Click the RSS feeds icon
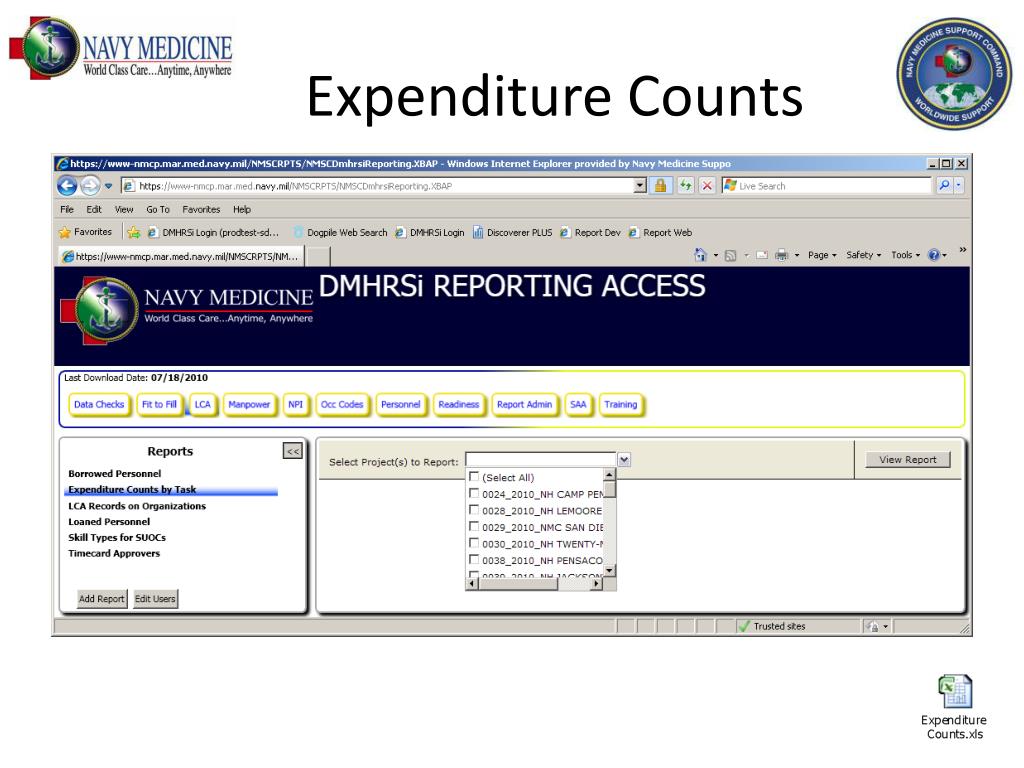The image size is (1024, 768). coord(731,255)
